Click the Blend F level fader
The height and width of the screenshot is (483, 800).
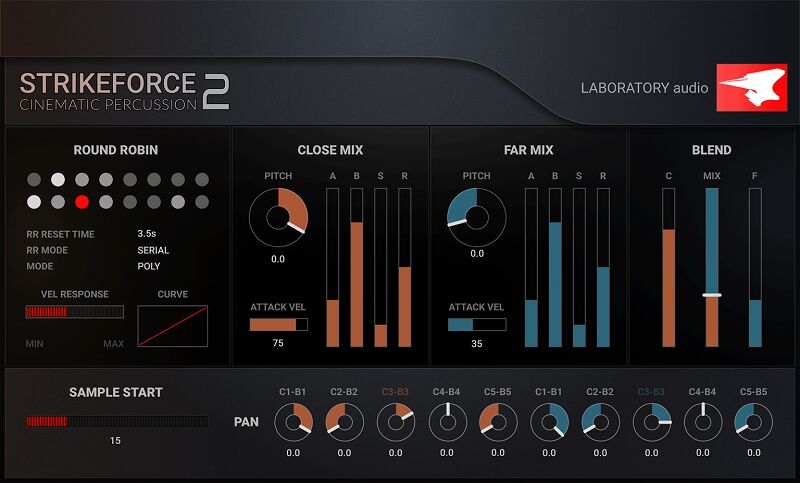click(x=755, y=268)
